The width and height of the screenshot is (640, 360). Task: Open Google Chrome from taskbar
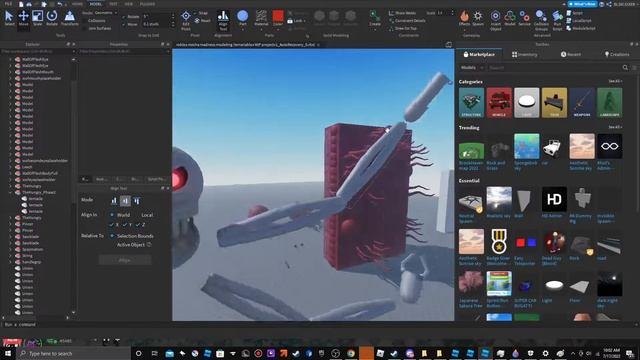click(x=351, y=353)
